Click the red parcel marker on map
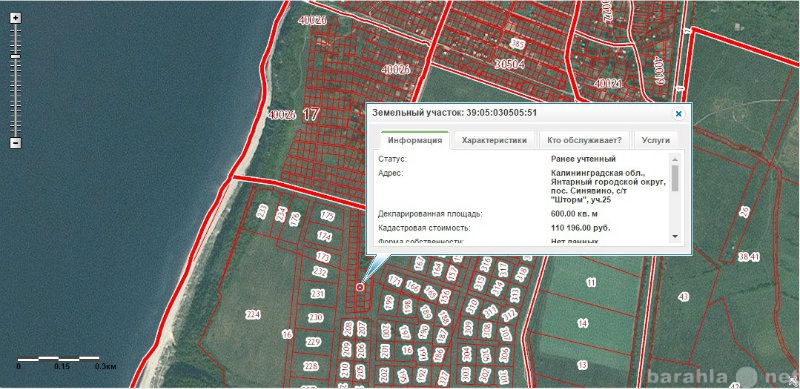Screen dimensions: 800x389 [360, 288]
